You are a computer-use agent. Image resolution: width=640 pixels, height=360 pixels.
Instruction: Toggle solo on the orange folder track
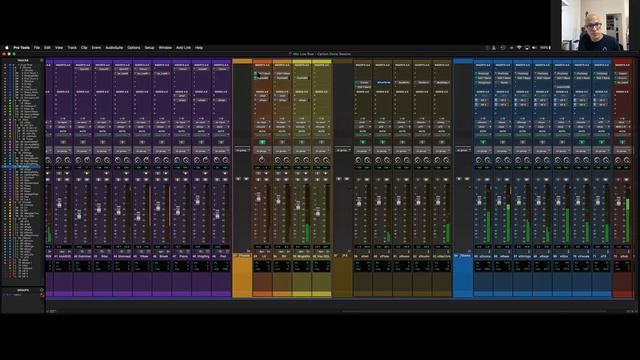(x=238, y=178)
